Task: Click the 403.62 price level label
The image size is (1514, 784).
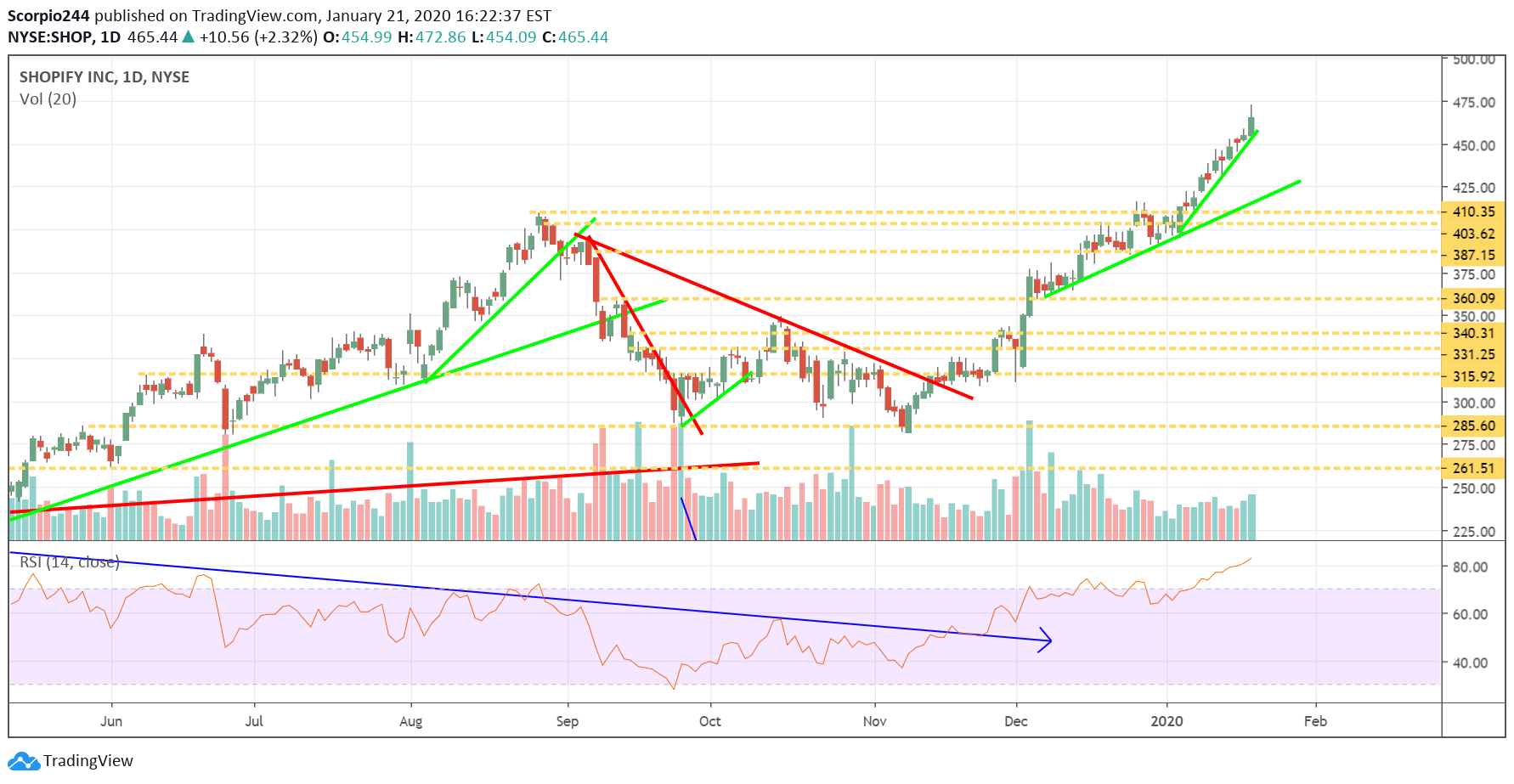Action: point(1473,234)
